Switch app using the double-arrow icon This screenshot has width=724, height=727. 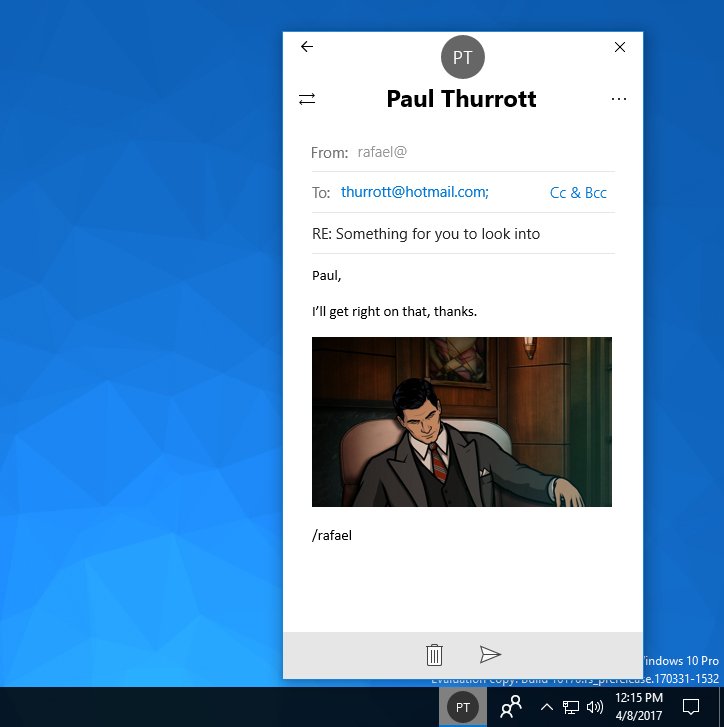307,99
